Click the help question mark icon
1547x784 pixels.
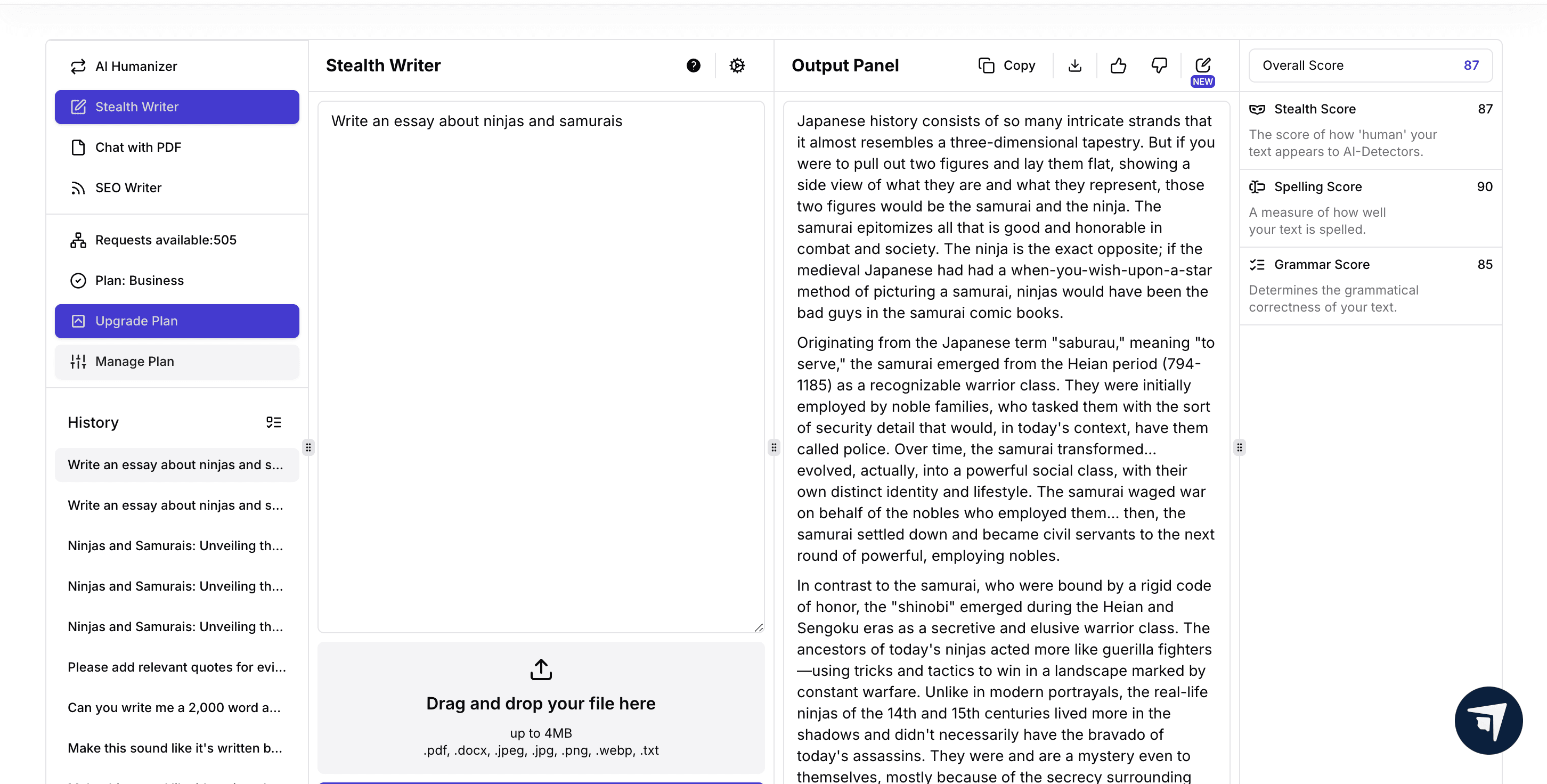[x=693, y=66]
